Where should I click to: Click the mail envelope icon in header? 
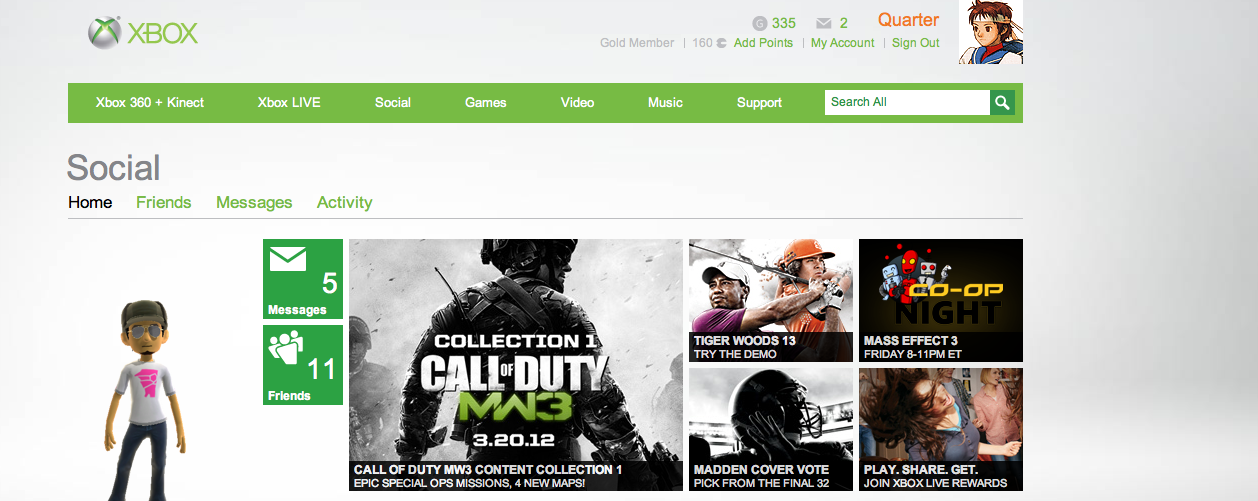pyautogui.click(x=824, y=23)
